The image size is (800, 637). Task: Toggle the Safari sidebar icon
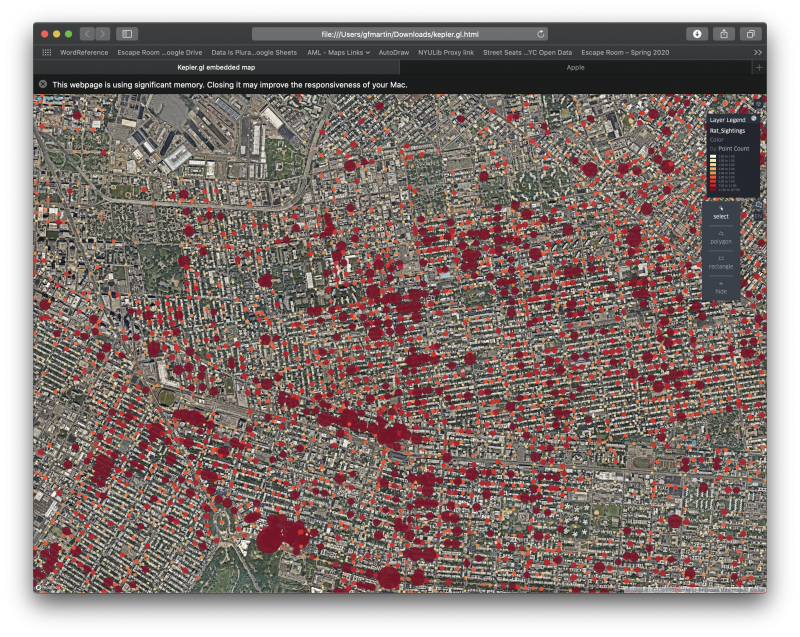[x=128, y=33]
